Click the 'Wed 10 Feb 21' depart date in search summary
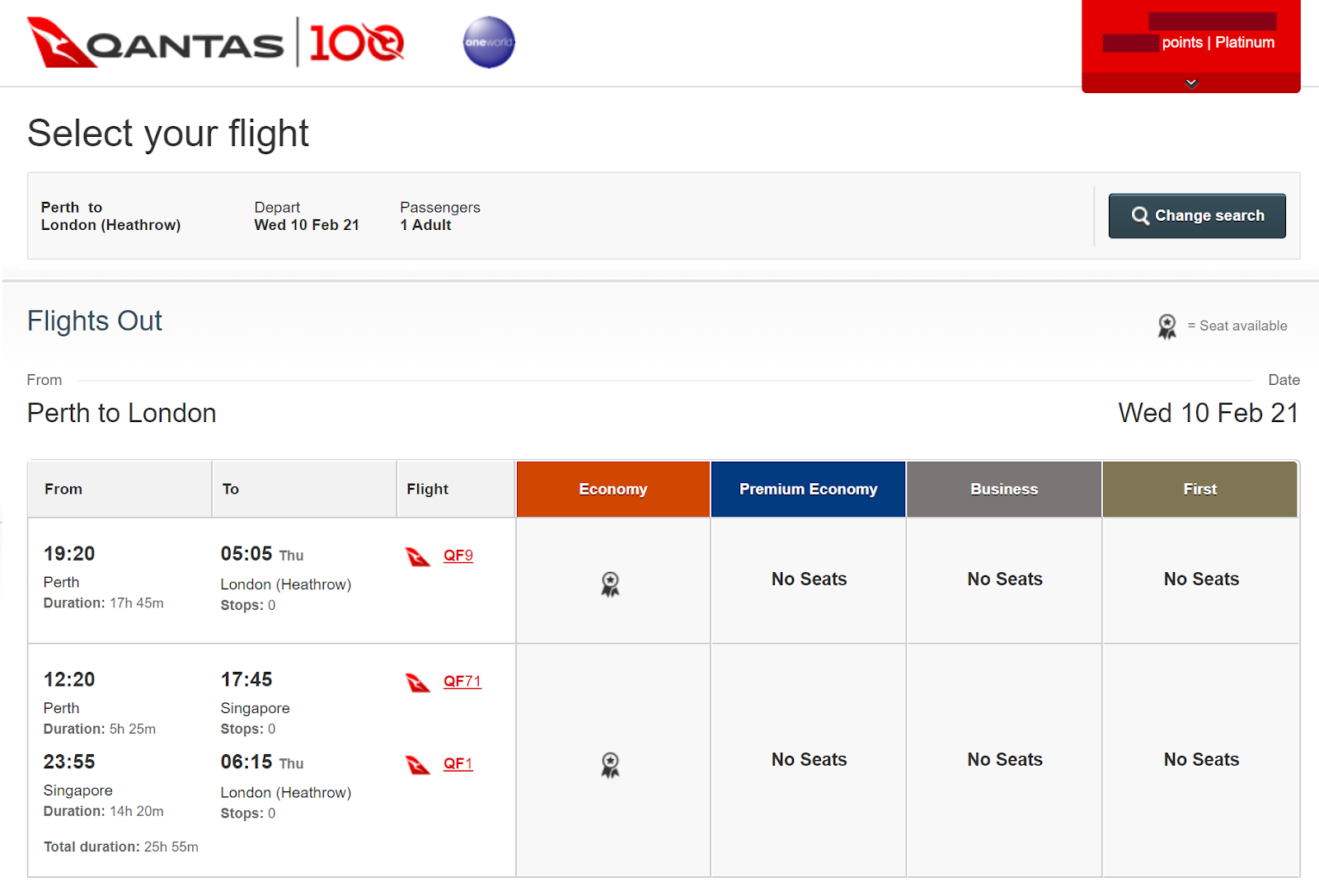 [x=307, y=225]
